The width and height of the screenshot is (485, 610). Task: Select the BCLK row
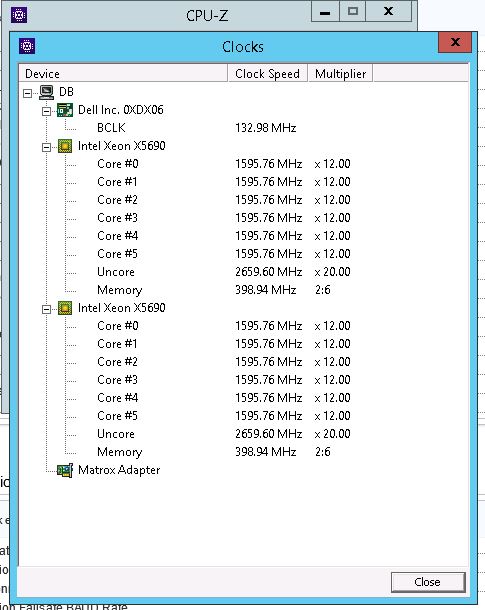(x=111, y=128)
